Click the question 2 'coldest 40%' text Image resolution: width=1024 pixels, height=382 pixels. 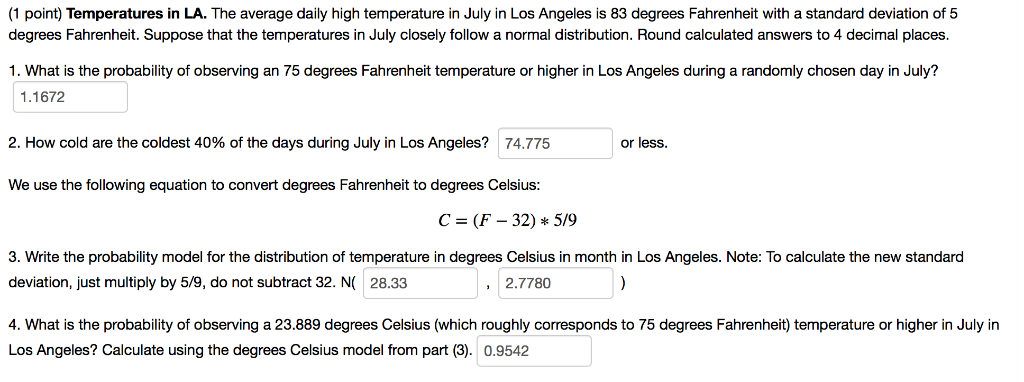pyautogui.click(x=248, y=143)
